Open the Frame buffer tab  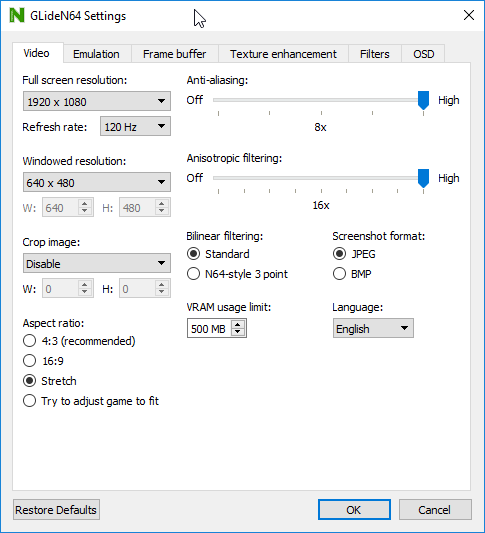174,54
